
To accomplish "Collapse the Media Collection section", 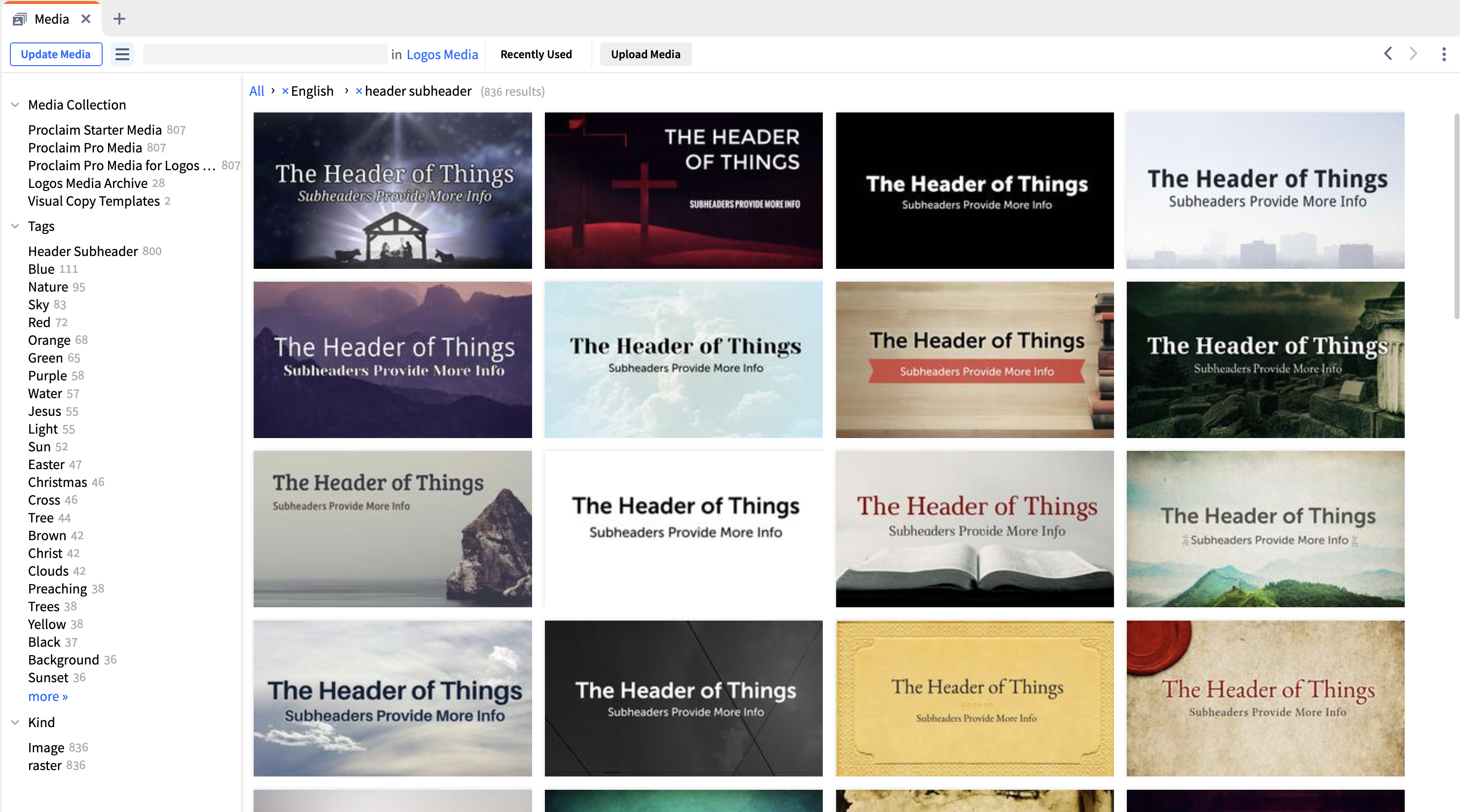I will [15, 105].
